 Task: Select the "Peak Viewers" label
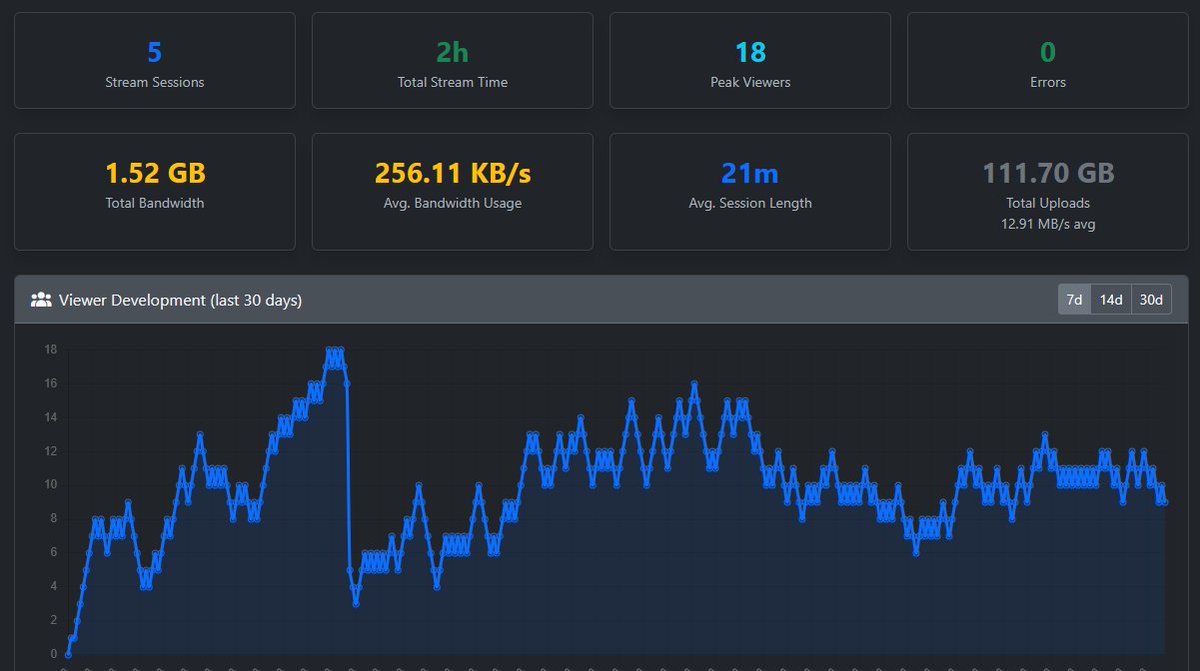click(x=750, y=82)
